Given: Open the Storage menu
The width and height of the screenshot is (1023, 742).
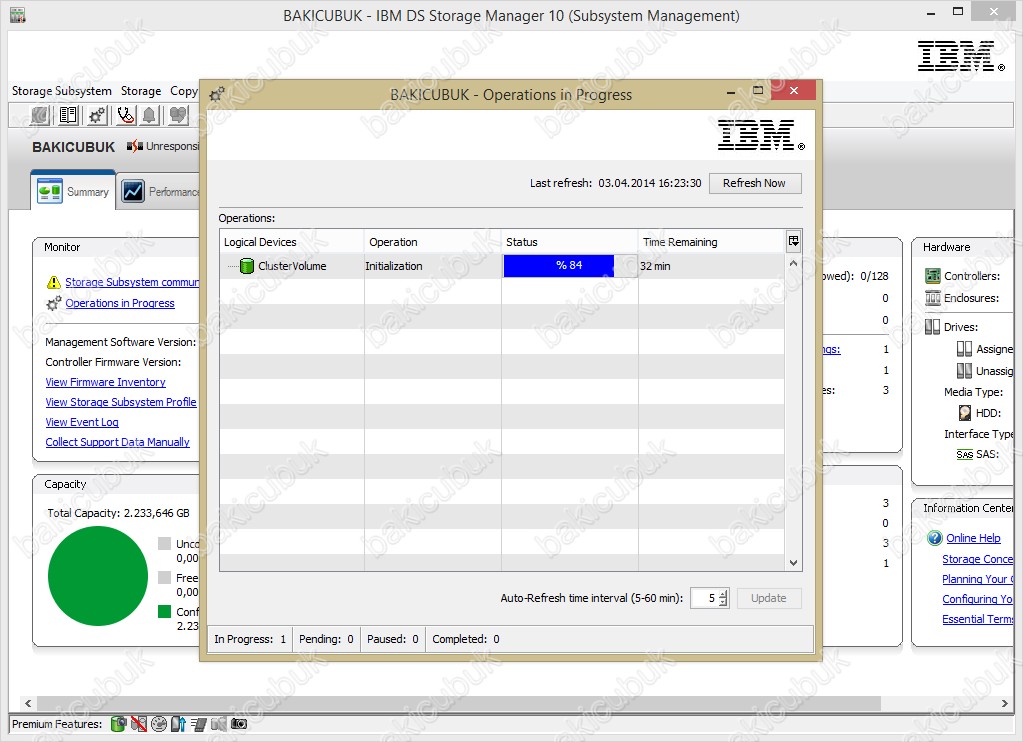Looking at the screenshot, I should tap(141, 91).
